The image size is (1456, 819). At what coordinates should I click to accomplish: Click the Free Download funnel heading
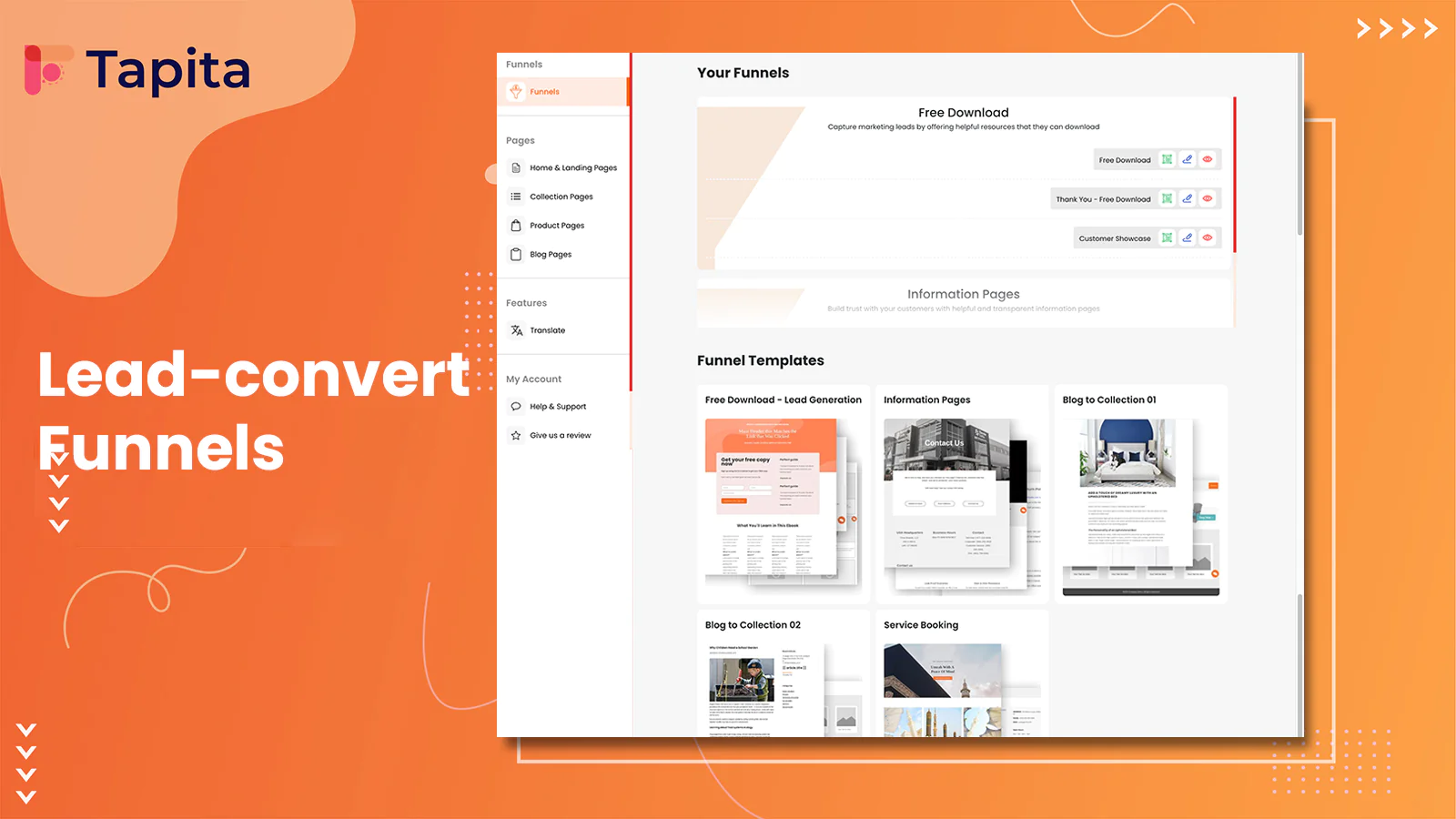(964, 113)
